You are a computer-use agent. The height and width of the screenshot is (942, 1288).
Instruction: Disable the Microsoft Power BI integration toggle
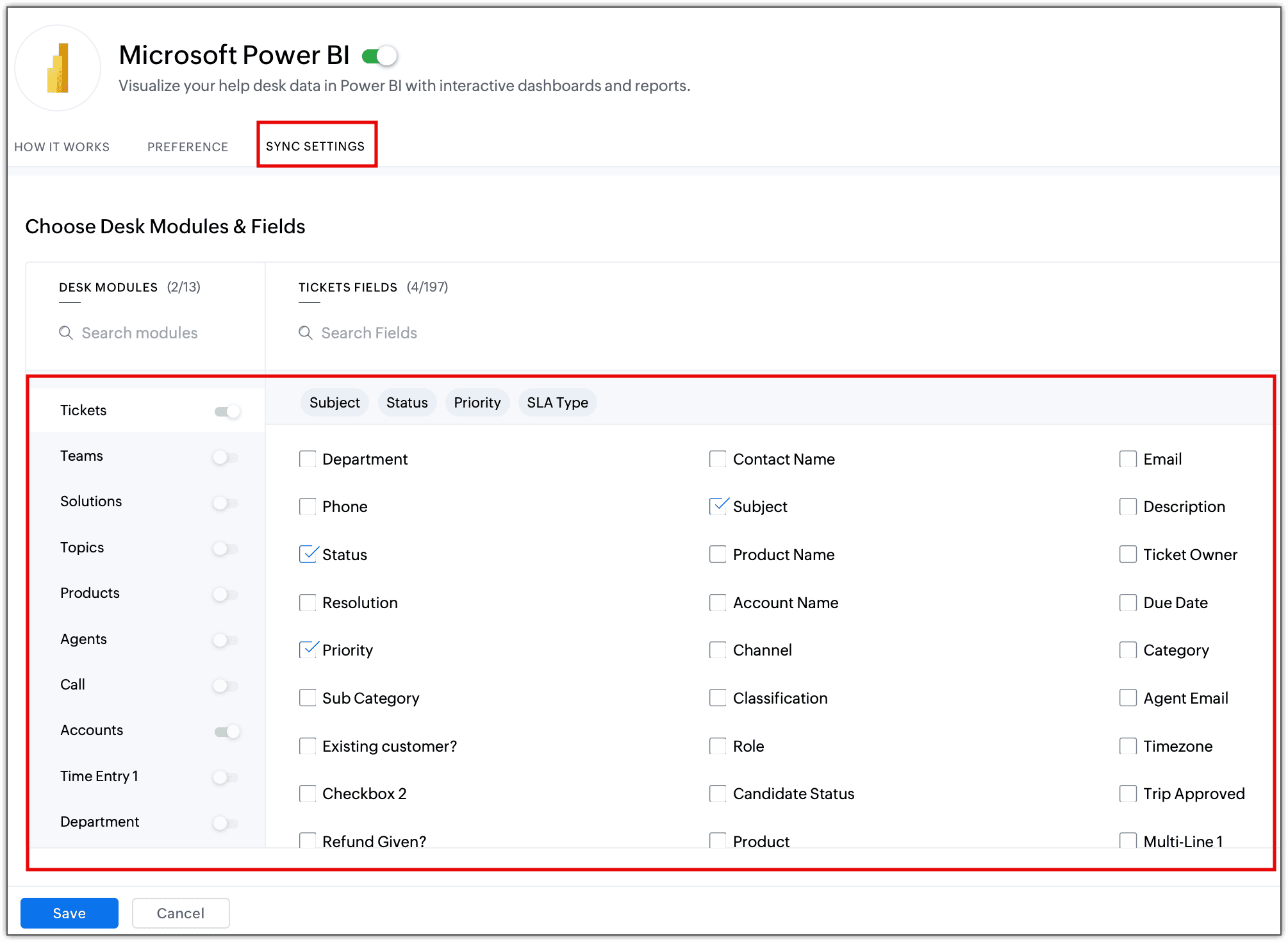click(379, 56)
